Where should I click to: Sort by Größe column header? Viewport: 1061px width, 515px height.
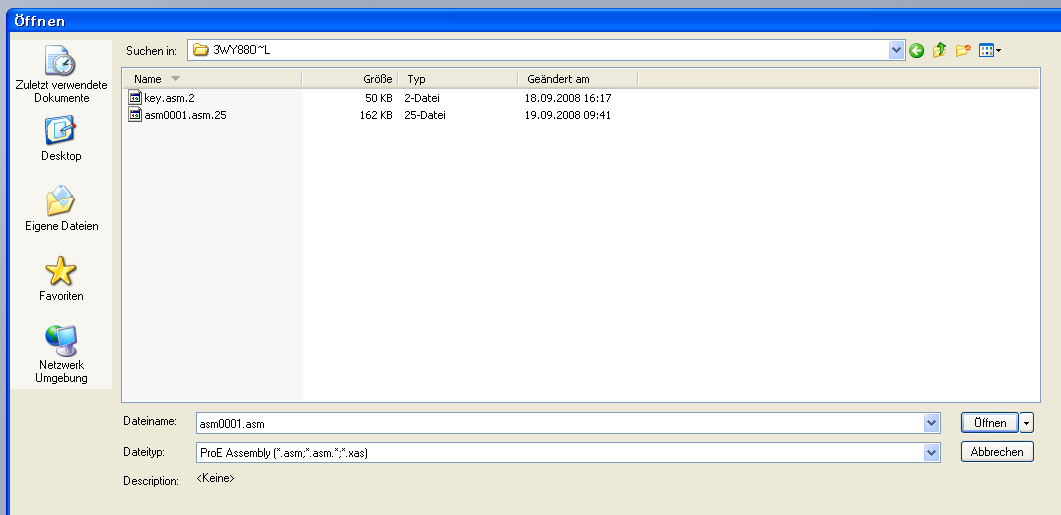click(x=350, y=79)
